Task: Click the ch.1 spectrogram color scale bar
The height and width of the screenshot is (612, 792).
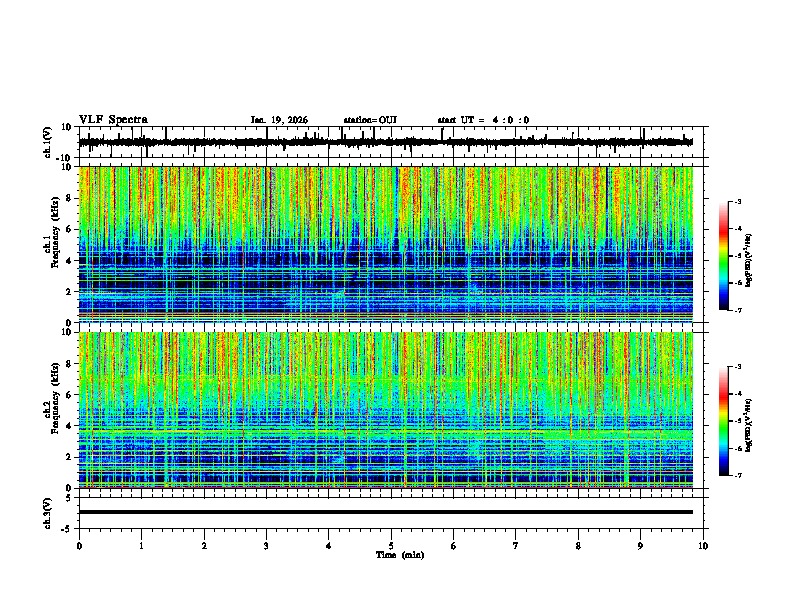Action: tap(723, 256)
